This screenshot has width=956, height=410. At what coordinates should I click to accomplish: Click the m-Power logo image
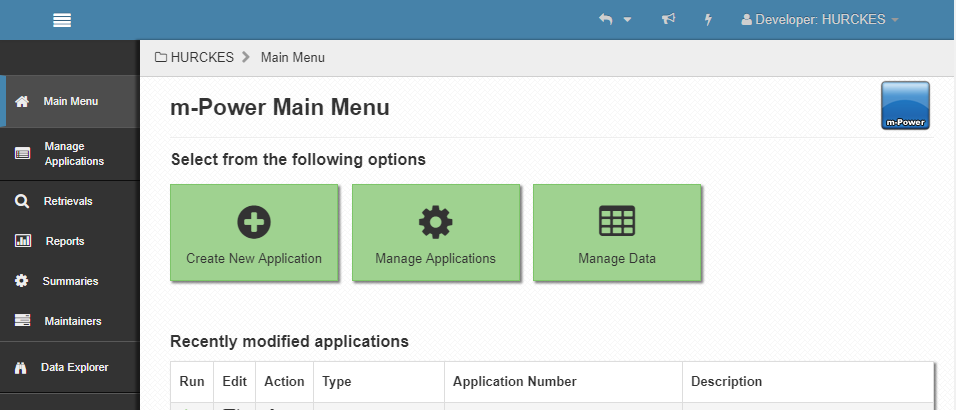[905, 106]
